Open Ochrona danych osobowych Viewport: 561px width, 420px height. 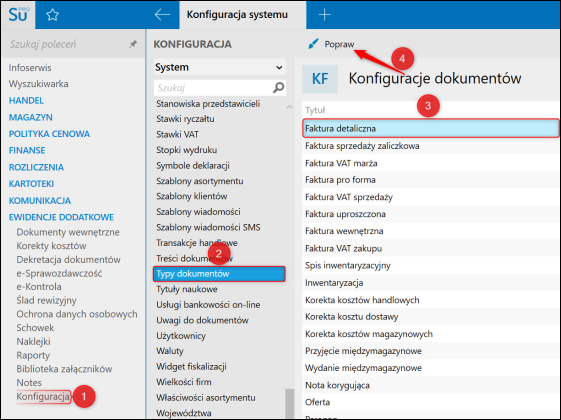pos(77,314)
